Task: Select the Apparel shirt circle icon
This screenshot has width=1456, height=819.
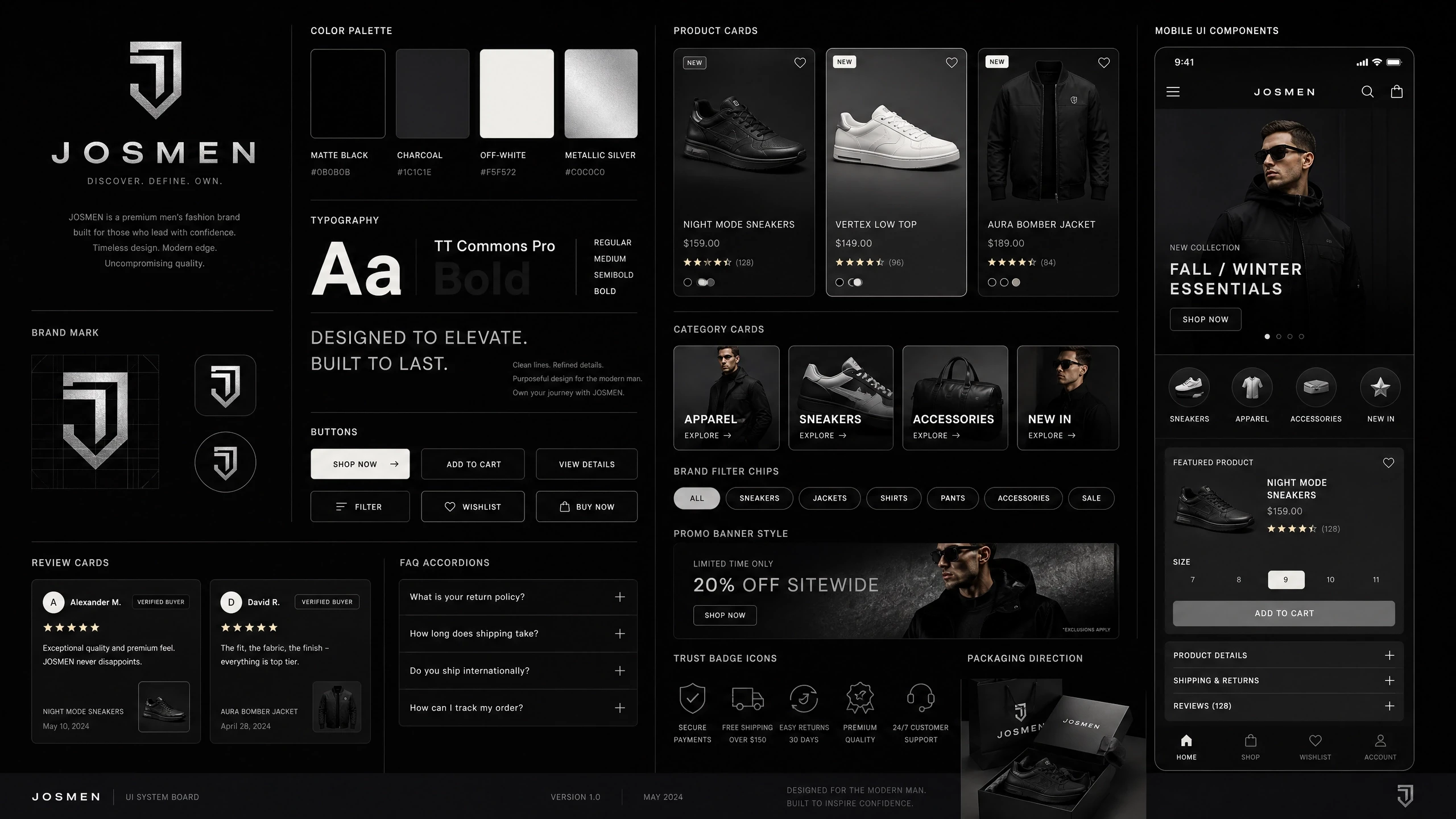Action: click(1252, 387)
